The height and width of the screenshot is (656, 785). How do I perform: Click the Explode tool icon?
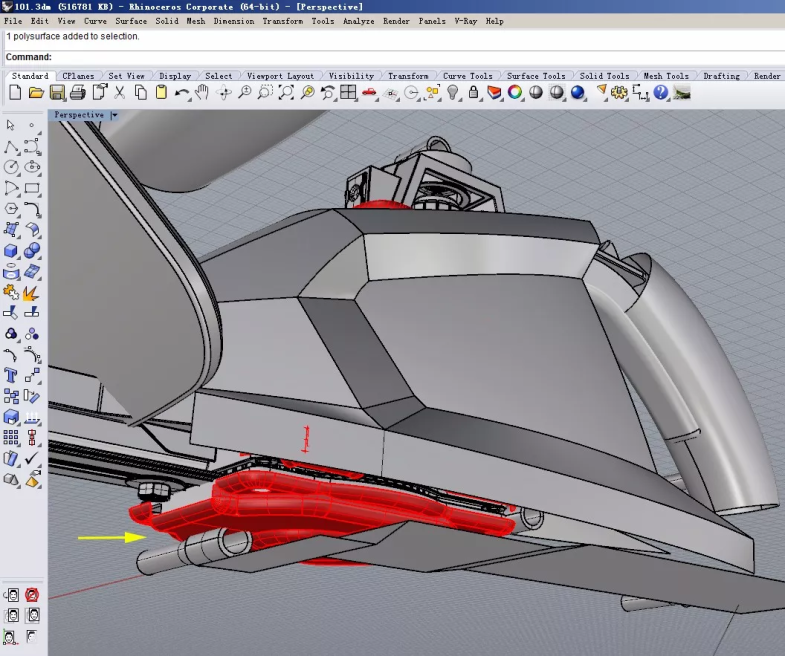pyautogui.click(x=31, y=292)
